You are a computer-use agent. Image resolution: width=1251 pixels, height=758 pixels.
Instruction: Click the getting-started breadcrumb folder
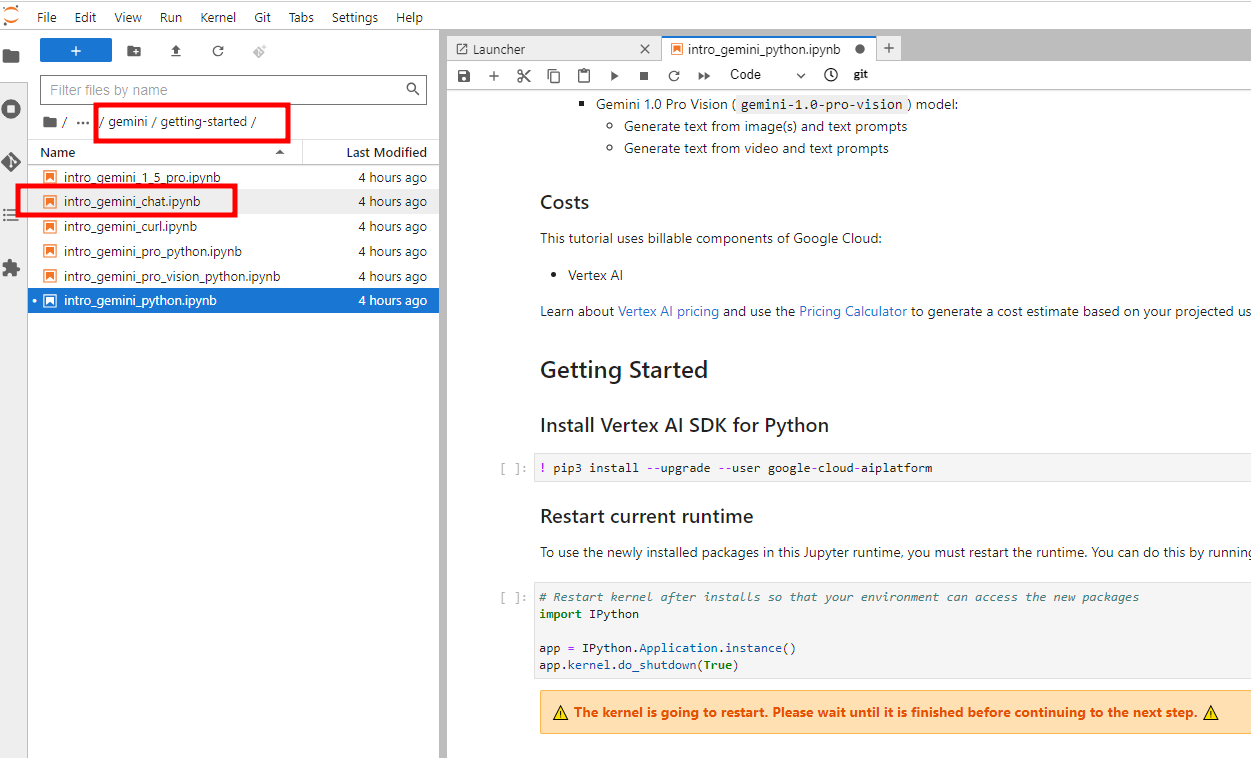click(x=203, y=122)
